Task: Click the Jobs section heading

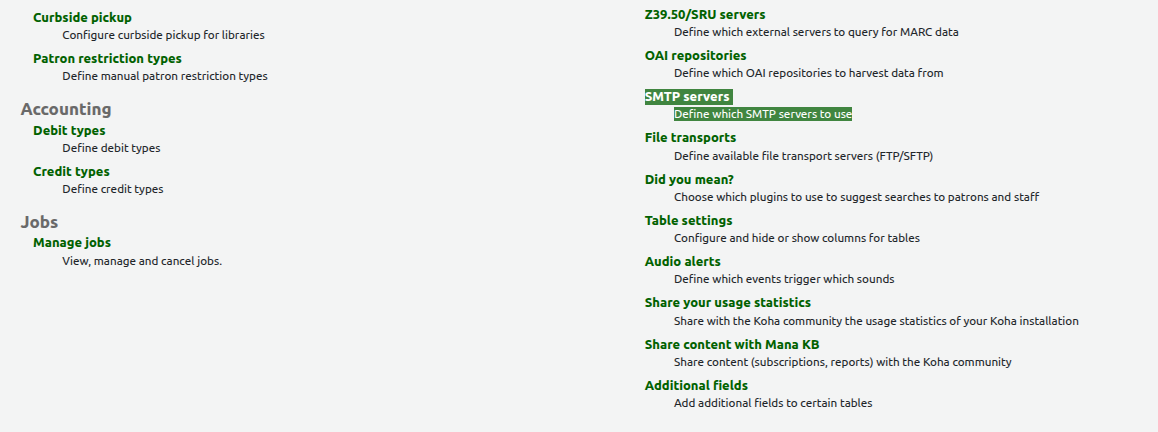Action: (x=39, y=222)
